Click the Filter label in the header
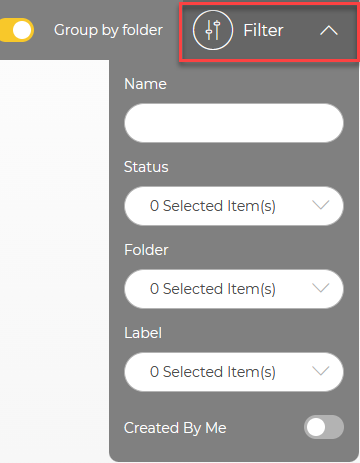Viewport: 360px width, 463px height. click(x=263, y=30)
